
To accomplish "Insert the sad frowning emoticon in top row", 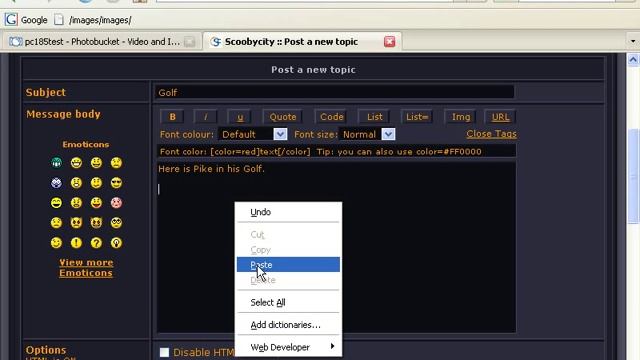I will click(x=116, y=163).
